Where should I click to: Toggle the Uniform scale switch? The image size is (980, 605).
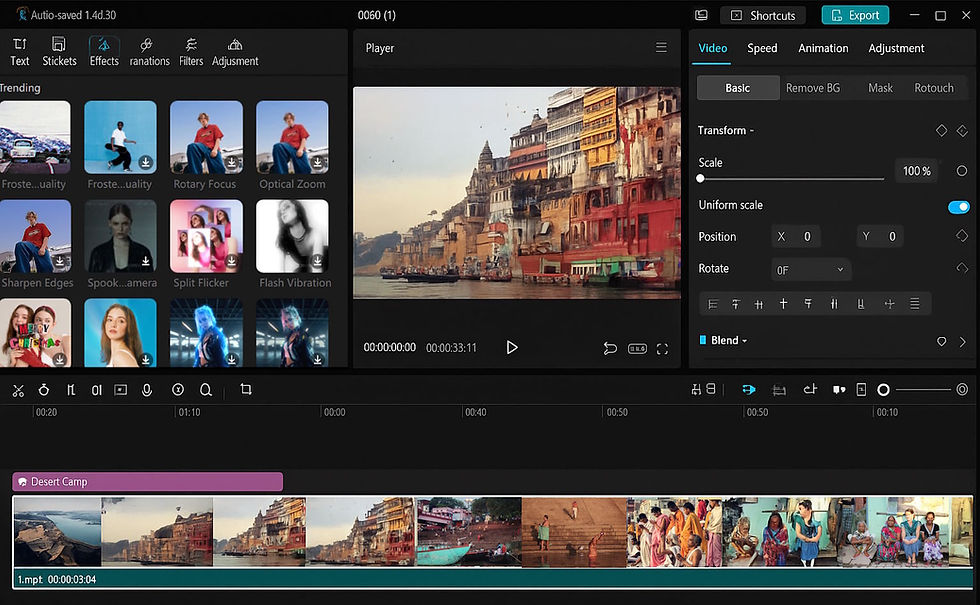pos(958,206)
